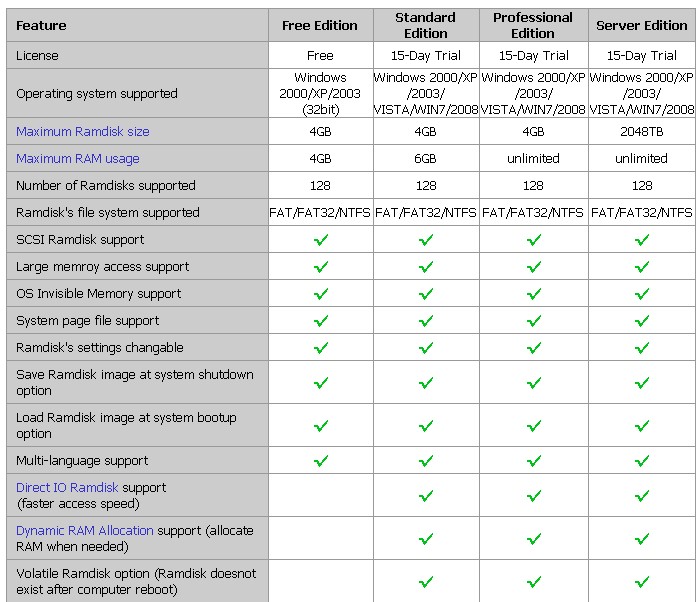Open the Maximum Ramdisk size link

(x=83, y=132)
